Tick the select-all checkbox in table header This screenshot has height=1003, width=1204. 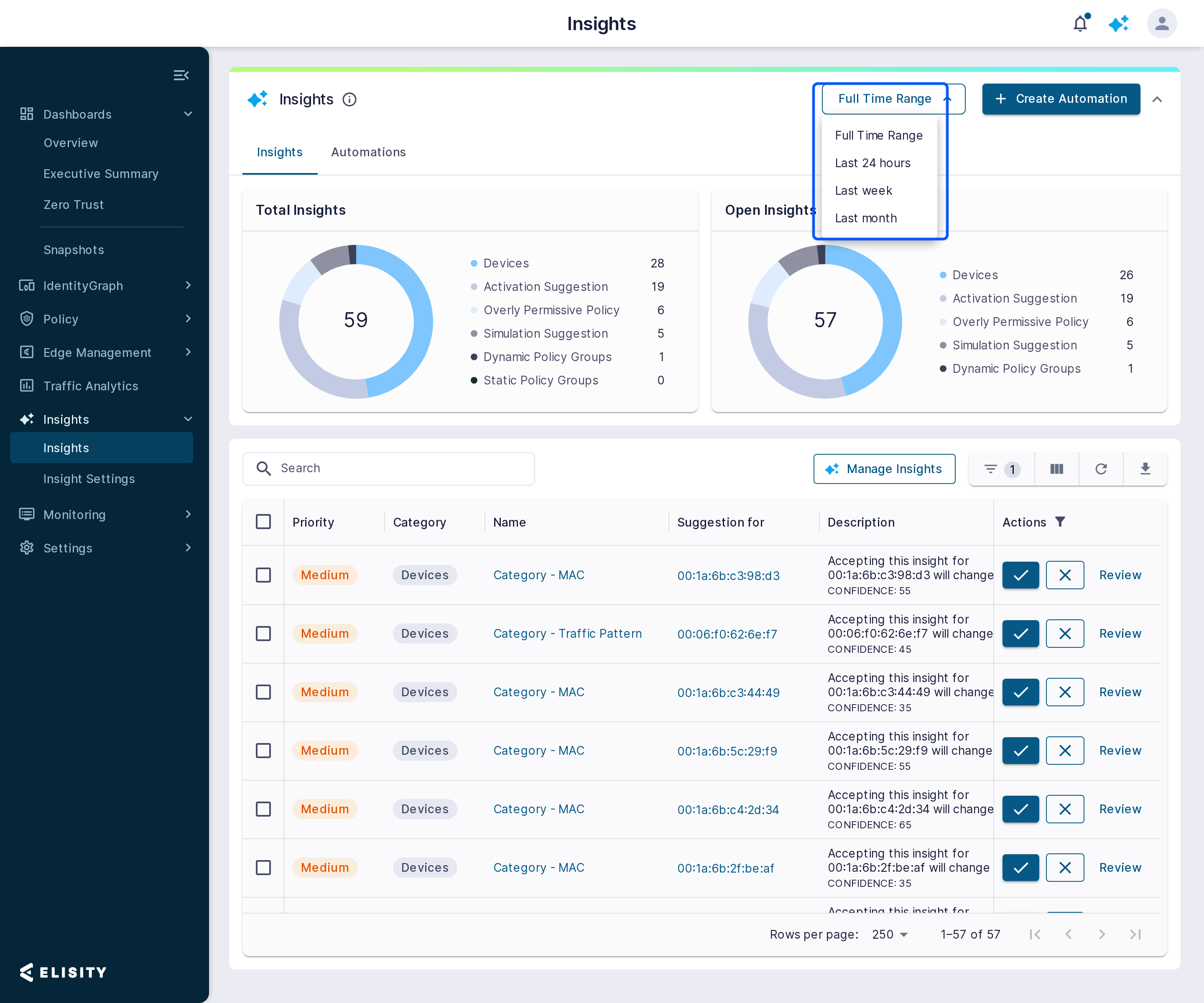[263, 522]
